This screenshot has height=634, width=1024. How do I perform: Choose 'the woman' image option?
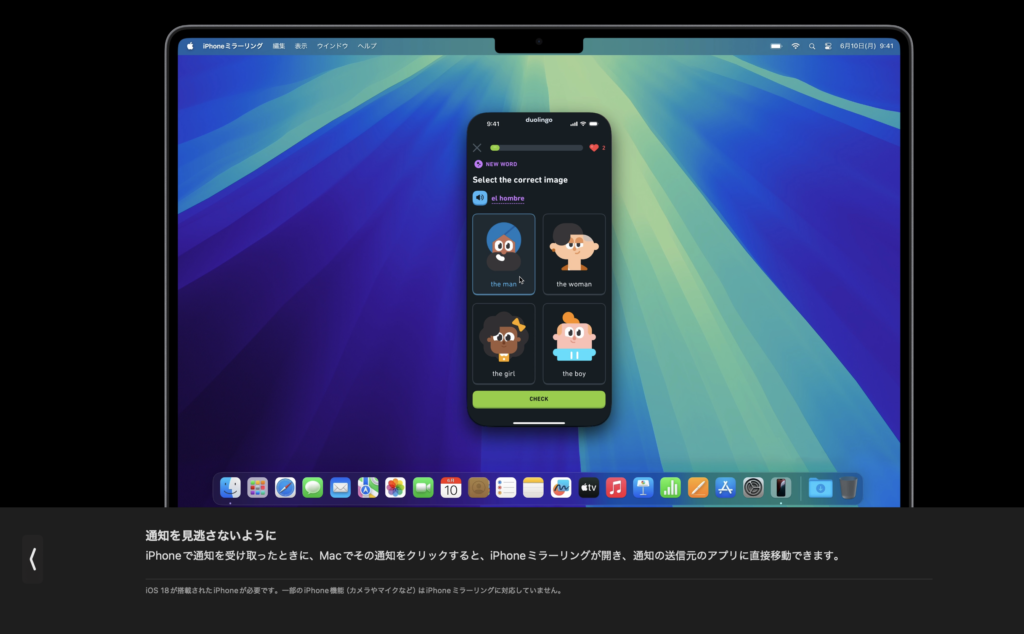pyautogui.click(x=574, y=254)
